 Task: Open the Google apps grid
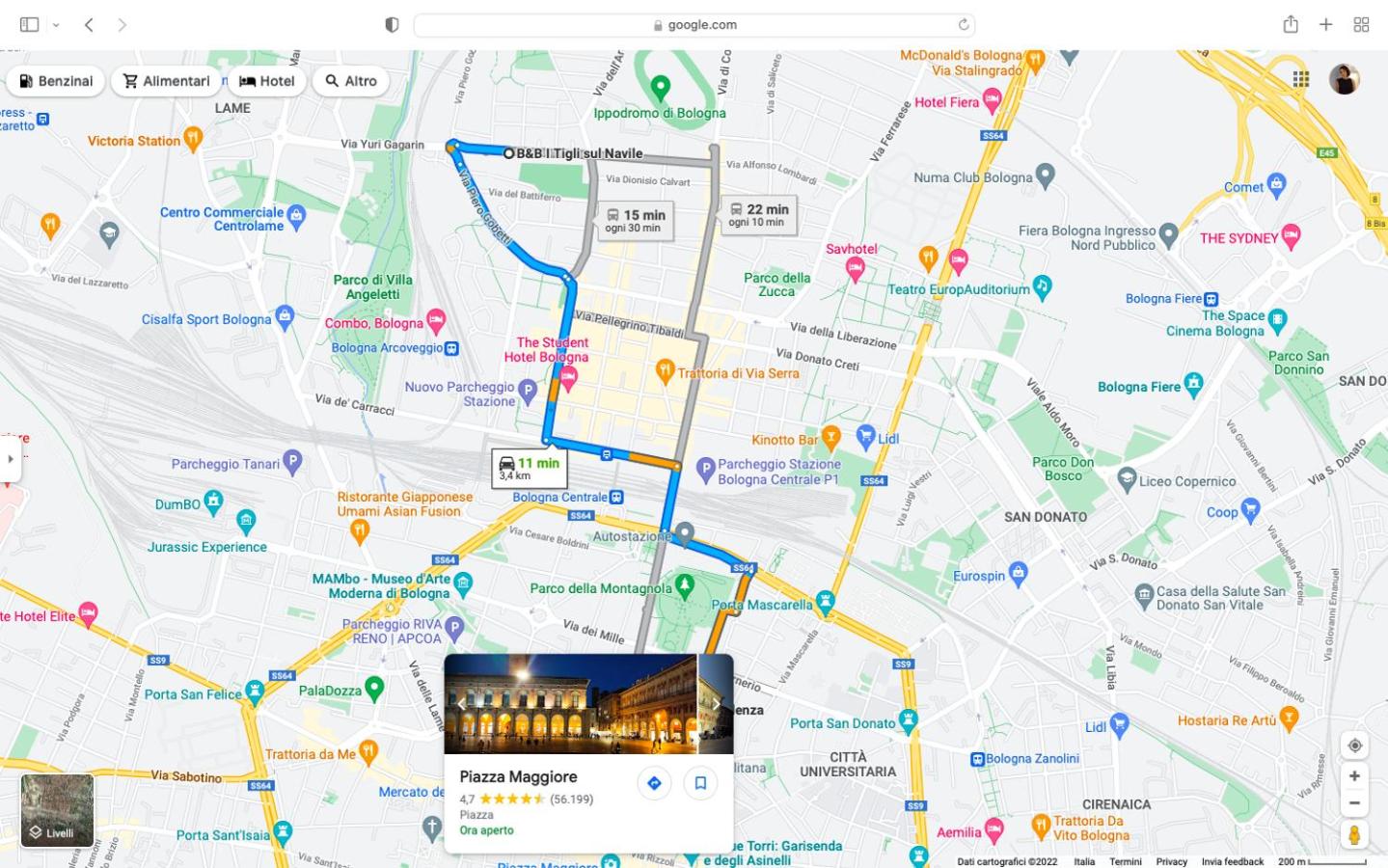(x=1300, y=79)
